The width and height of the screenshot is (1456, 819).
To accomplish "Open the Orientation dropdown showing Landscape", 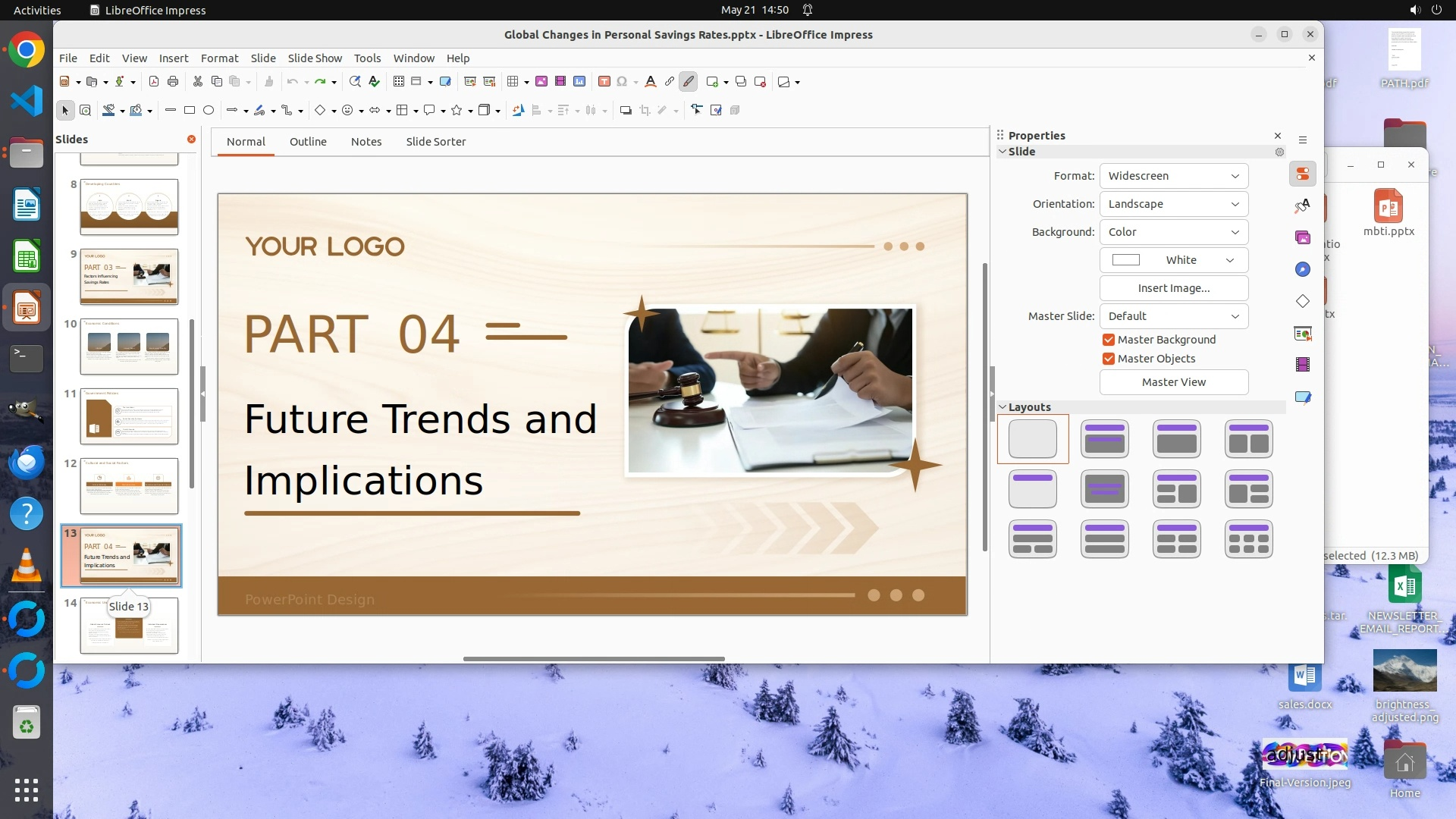I will click(x=1173, y=204).
